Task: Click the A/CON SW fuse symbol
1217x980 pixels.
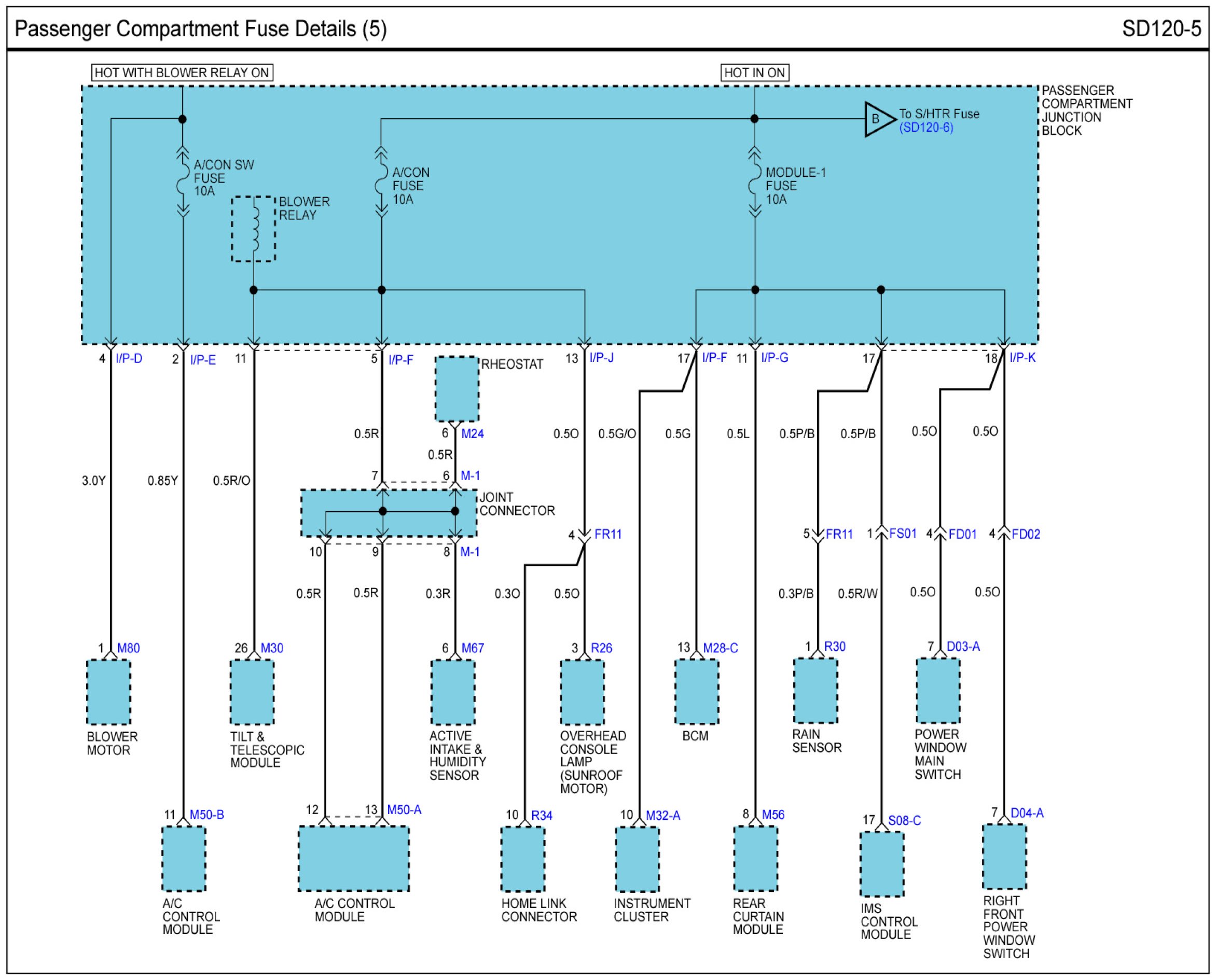Action: [x=183, y=179]
